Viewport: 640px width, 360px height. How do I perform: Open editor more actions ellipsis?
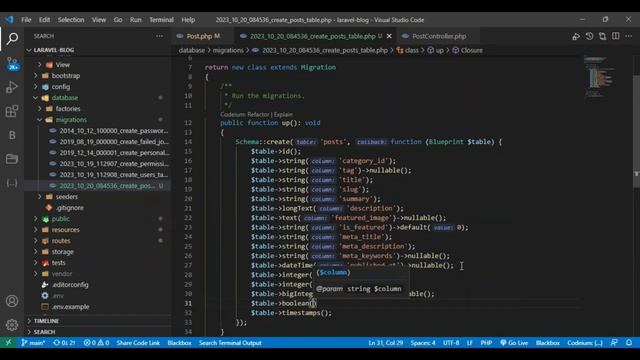(629, 36)
